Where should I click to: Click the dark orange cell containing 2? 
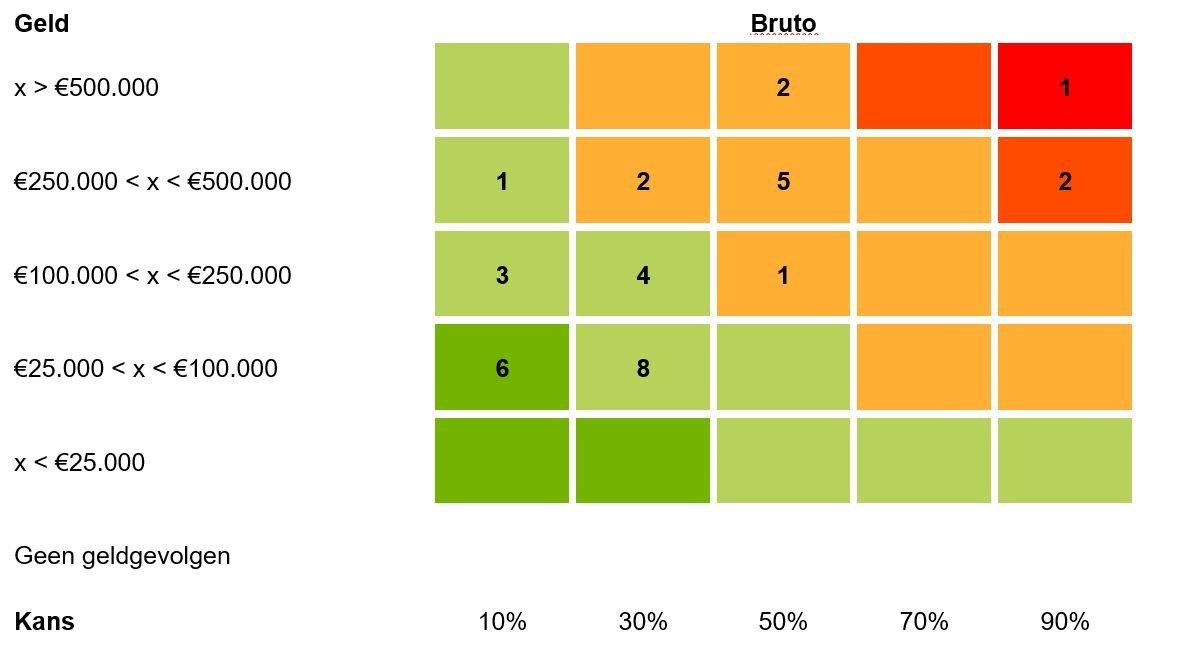tap(1064, 181)
